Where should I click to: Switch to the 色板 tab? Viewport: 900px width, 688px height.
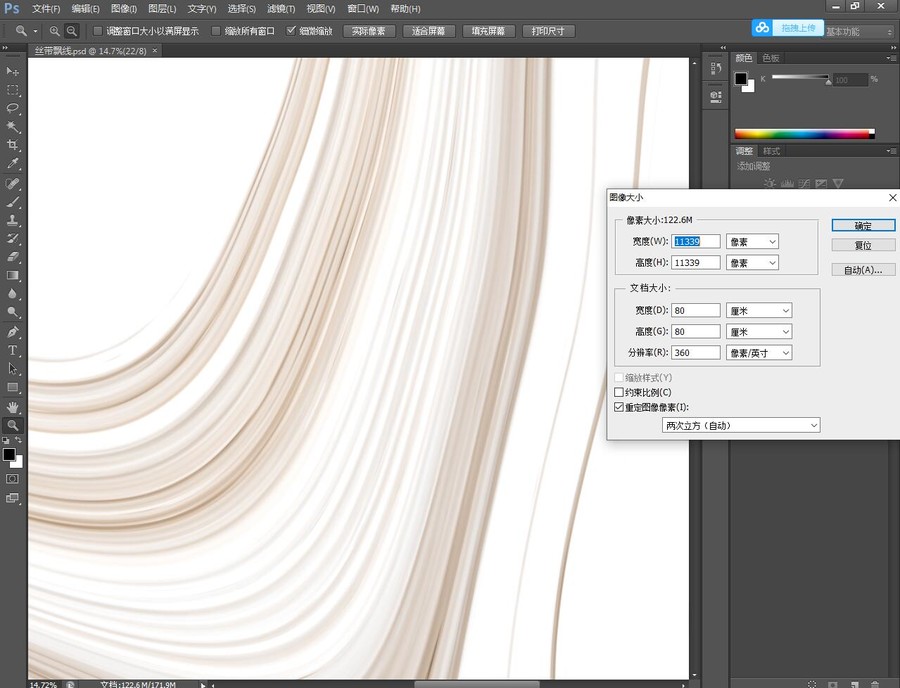coord(771,58)
